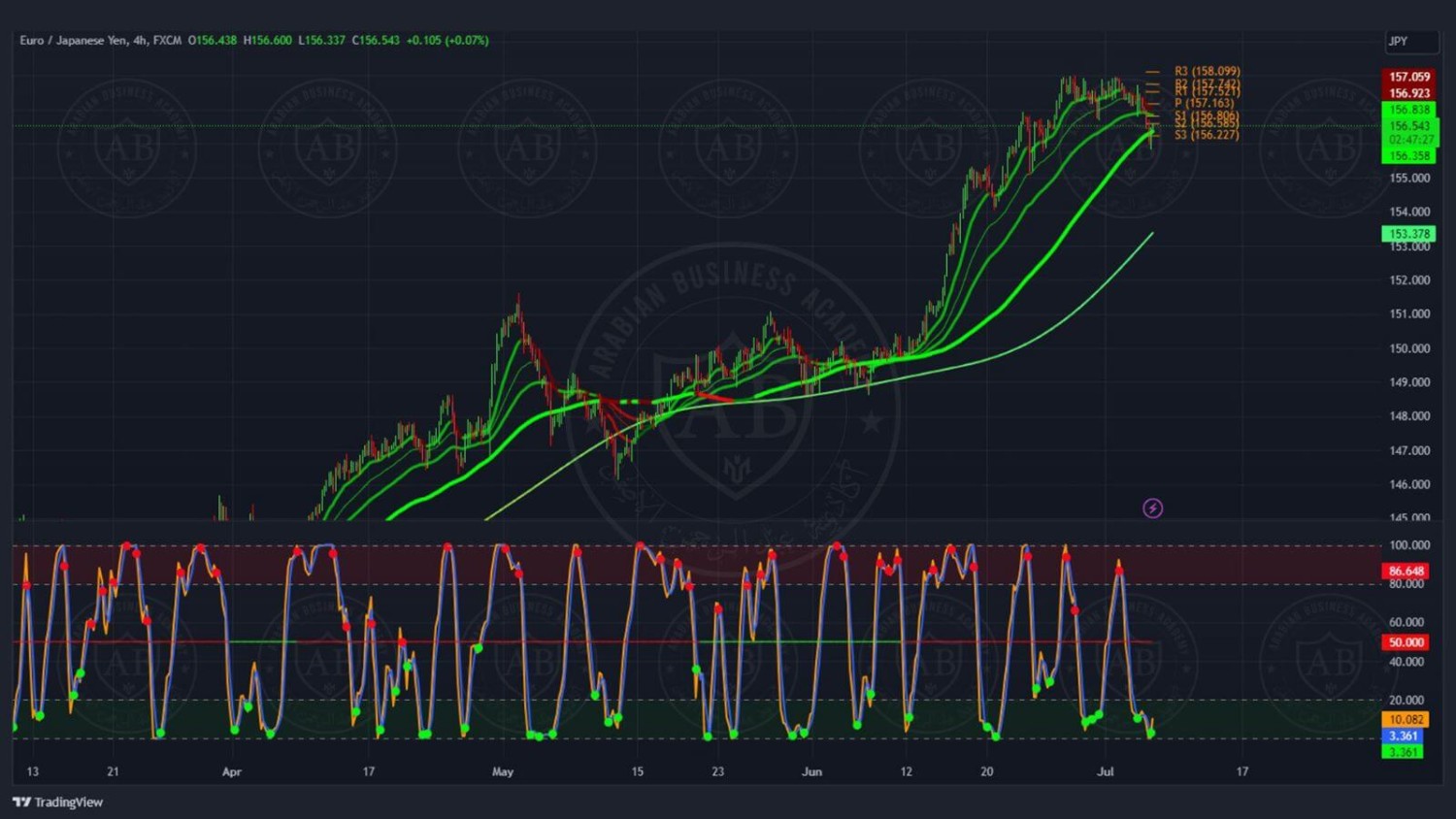Click the 149.000 price axis level

[x=1409, y=382]
